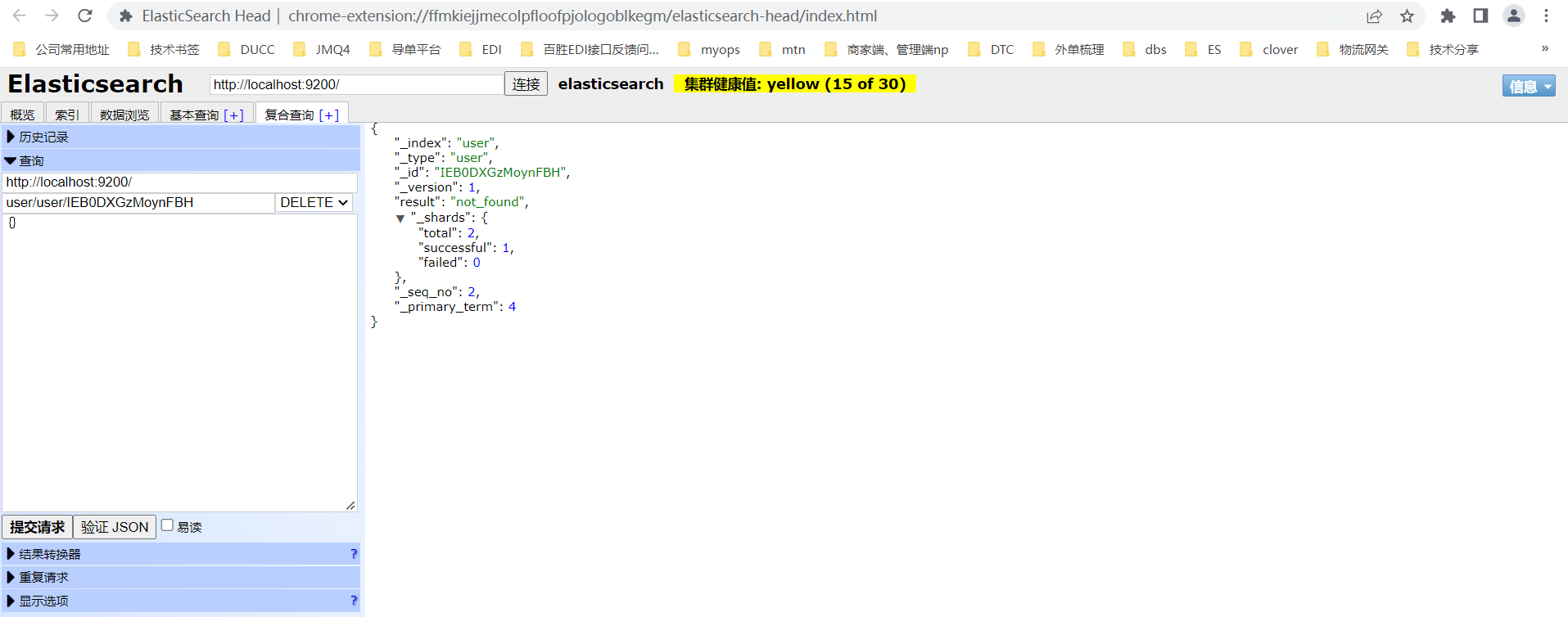Click the request body text area
This screenshot has height=617, width=1568.
179,363
